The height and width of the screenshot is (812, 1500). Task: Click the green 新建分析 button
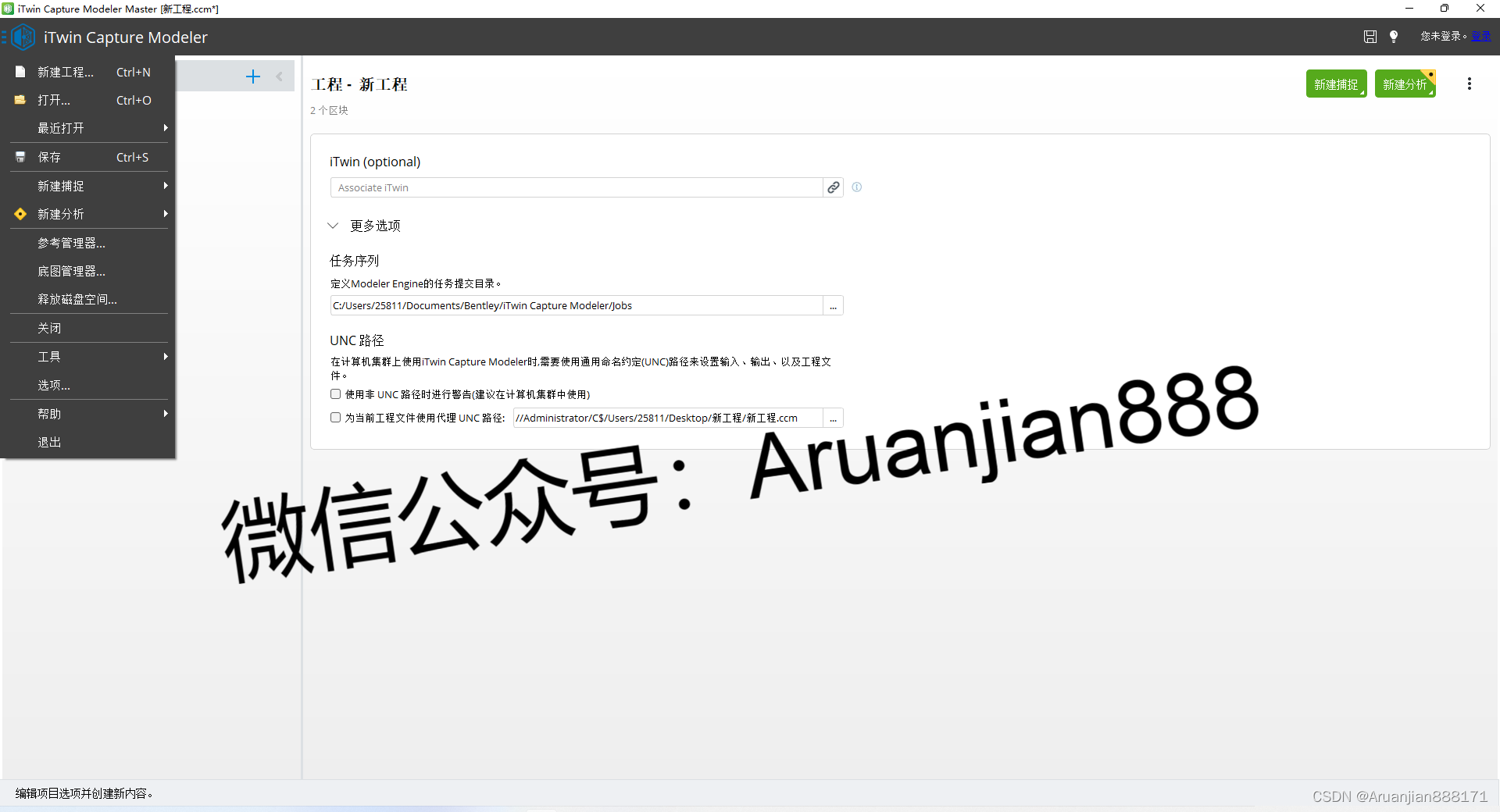(1405, 84)
